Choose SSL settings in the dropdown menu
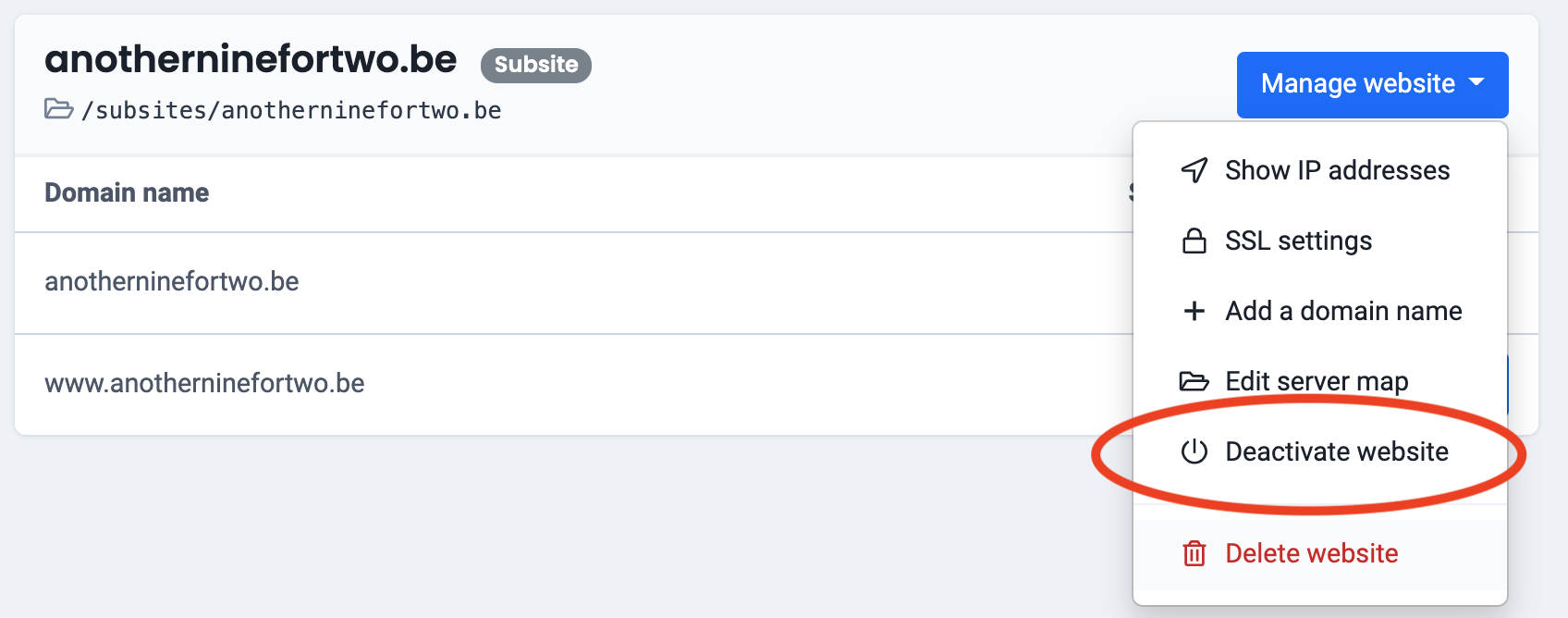This screenshot has width=1568, height=618. [1298, 241]
